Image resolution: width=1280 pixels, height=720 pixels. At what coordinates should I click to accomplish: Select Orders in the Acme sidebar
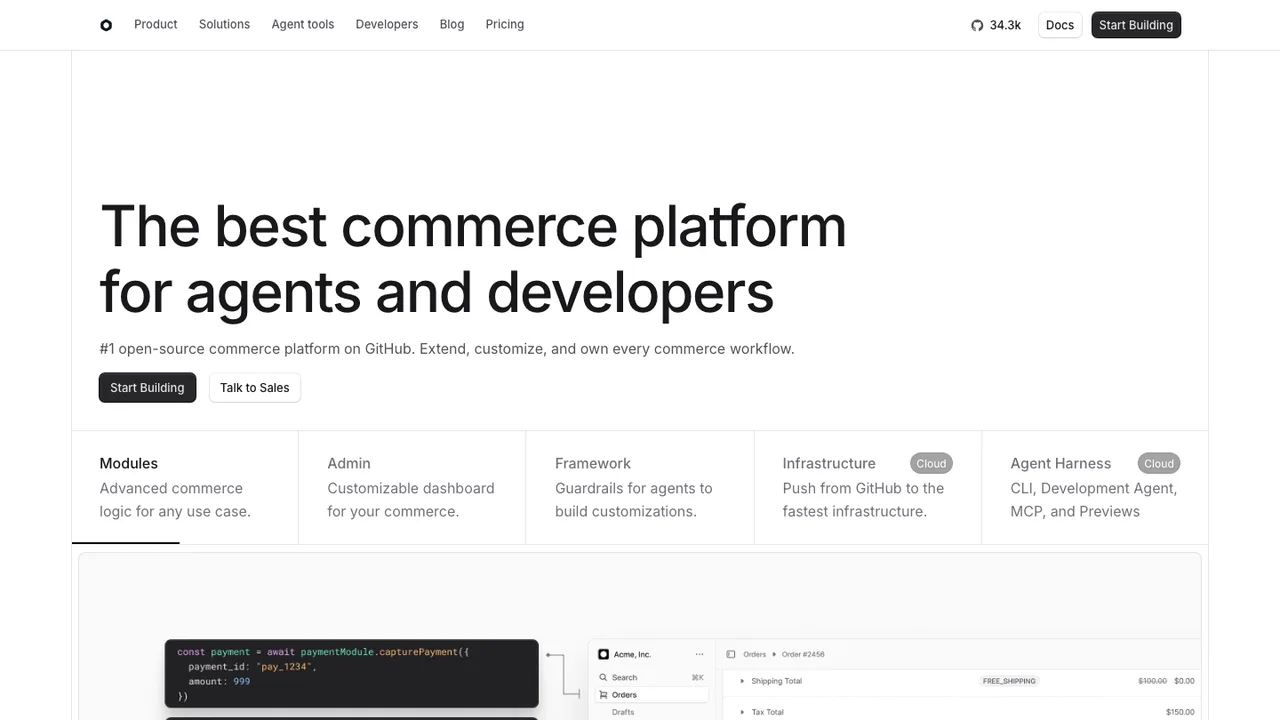click(x=652, y=694)
